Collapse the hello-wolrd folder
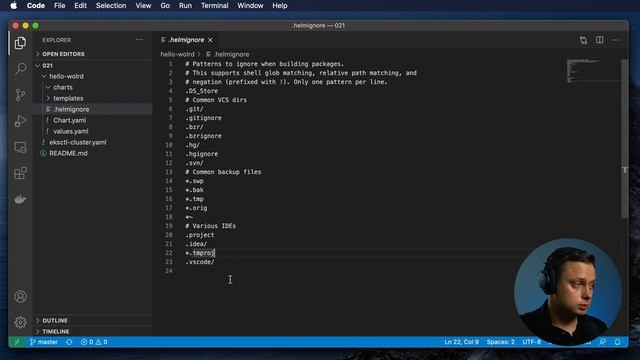640x360 pixels. (x=93, y=76)
